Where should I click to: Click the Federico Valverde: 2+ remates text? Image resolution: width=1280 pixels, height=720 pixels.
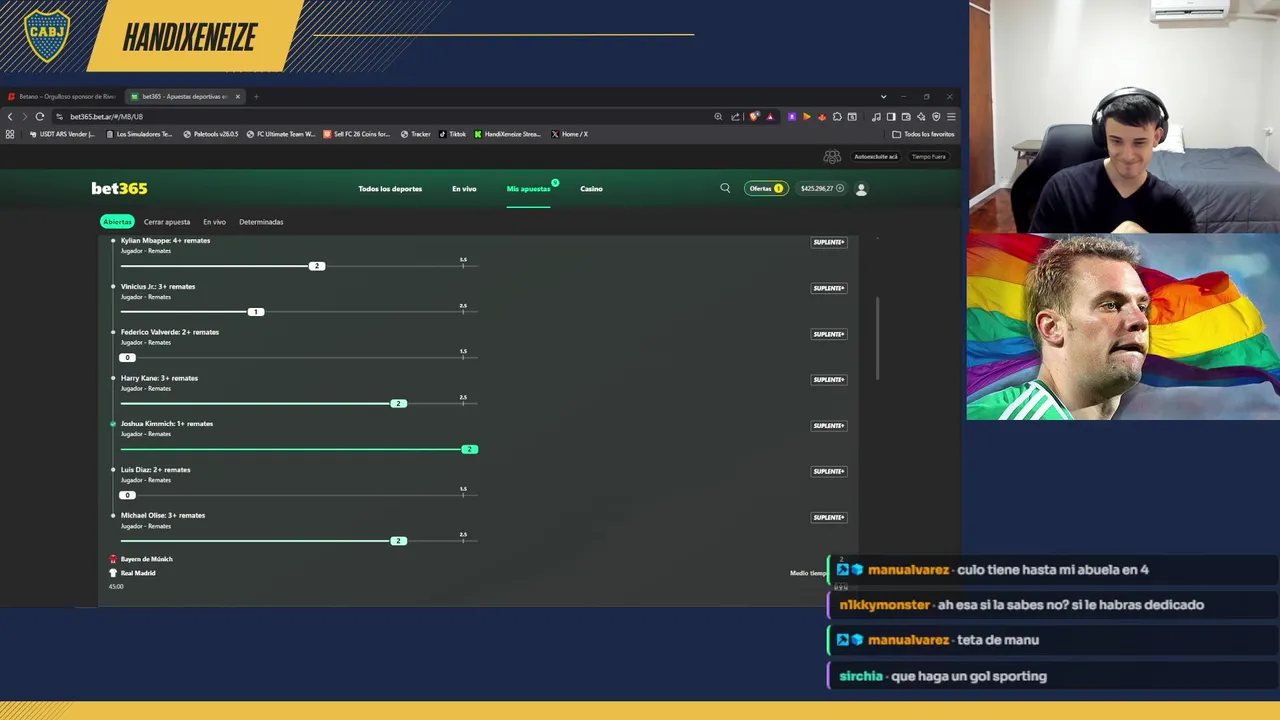pos(170,332)
